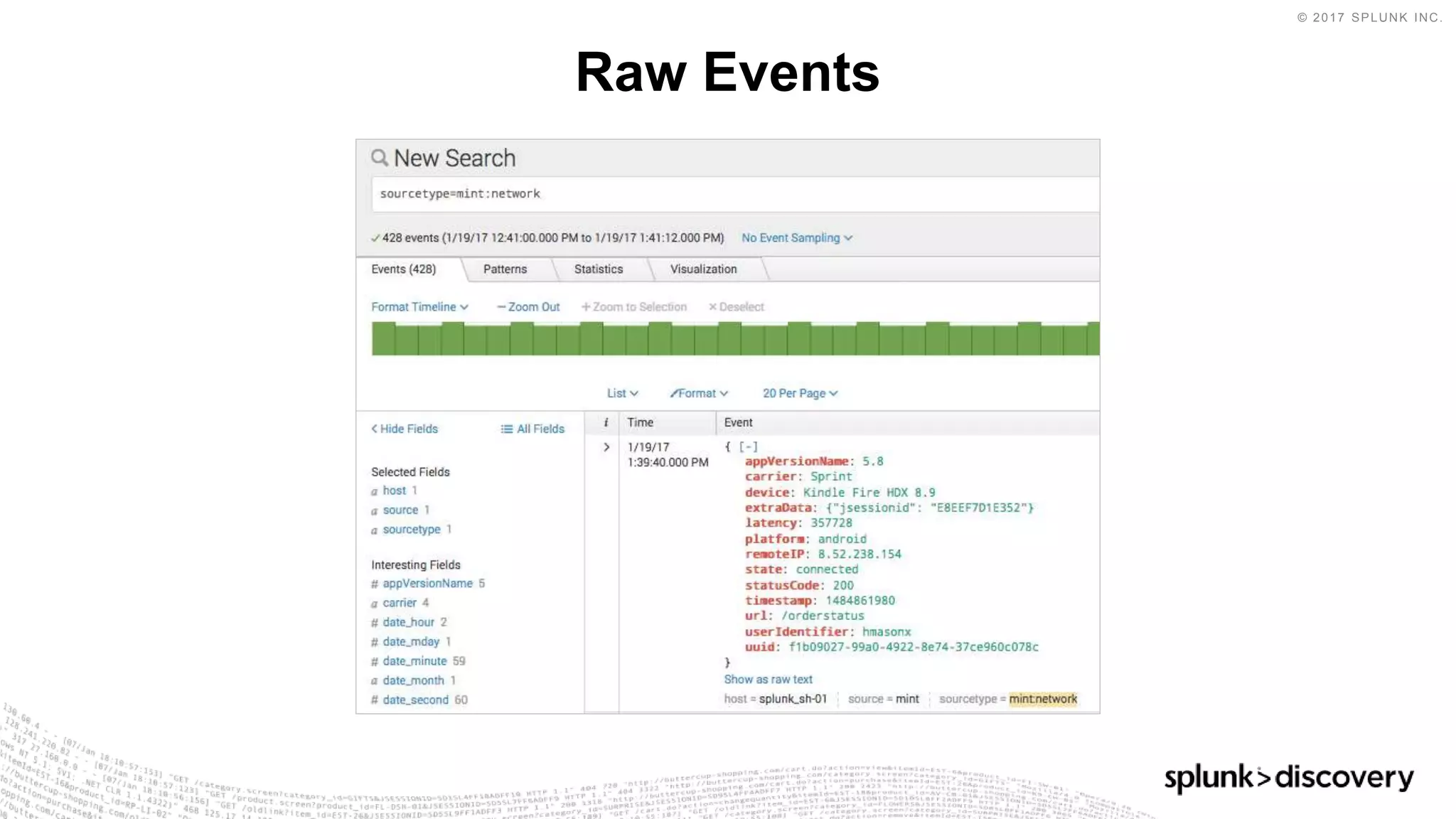Click Show as raw text link
The image size is (1456, 819).
click(768, 680)
